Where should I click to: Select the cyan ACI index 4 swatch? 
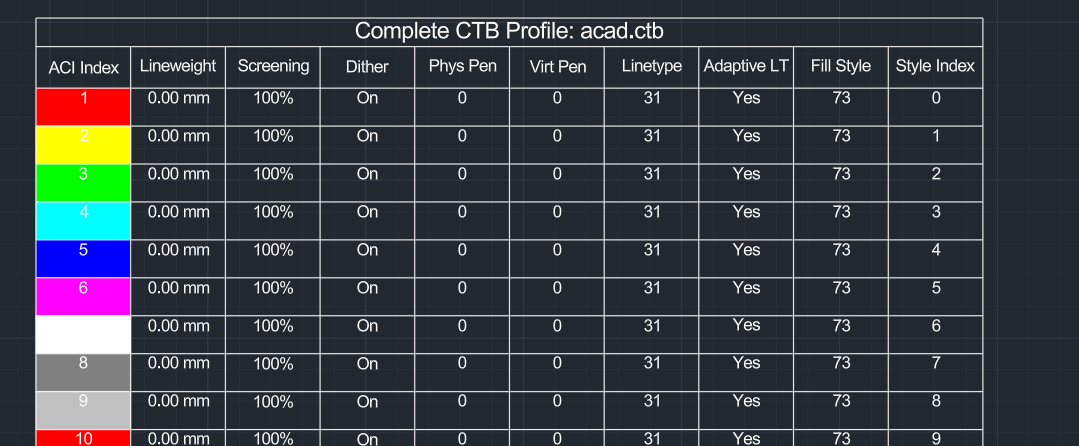[x=83, y=220]
